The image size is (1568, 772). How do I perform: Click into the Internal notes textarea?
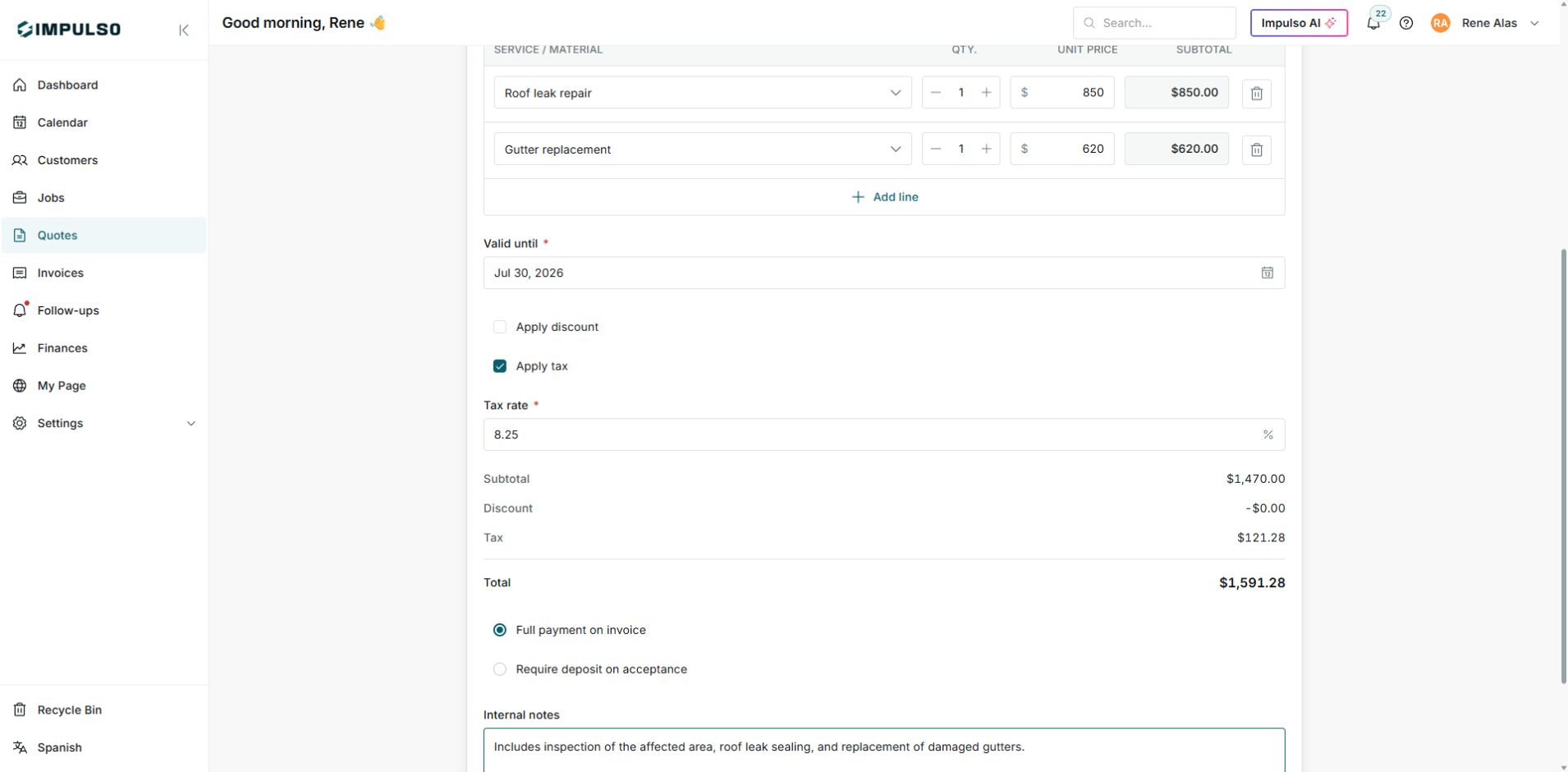click(884, 750)
